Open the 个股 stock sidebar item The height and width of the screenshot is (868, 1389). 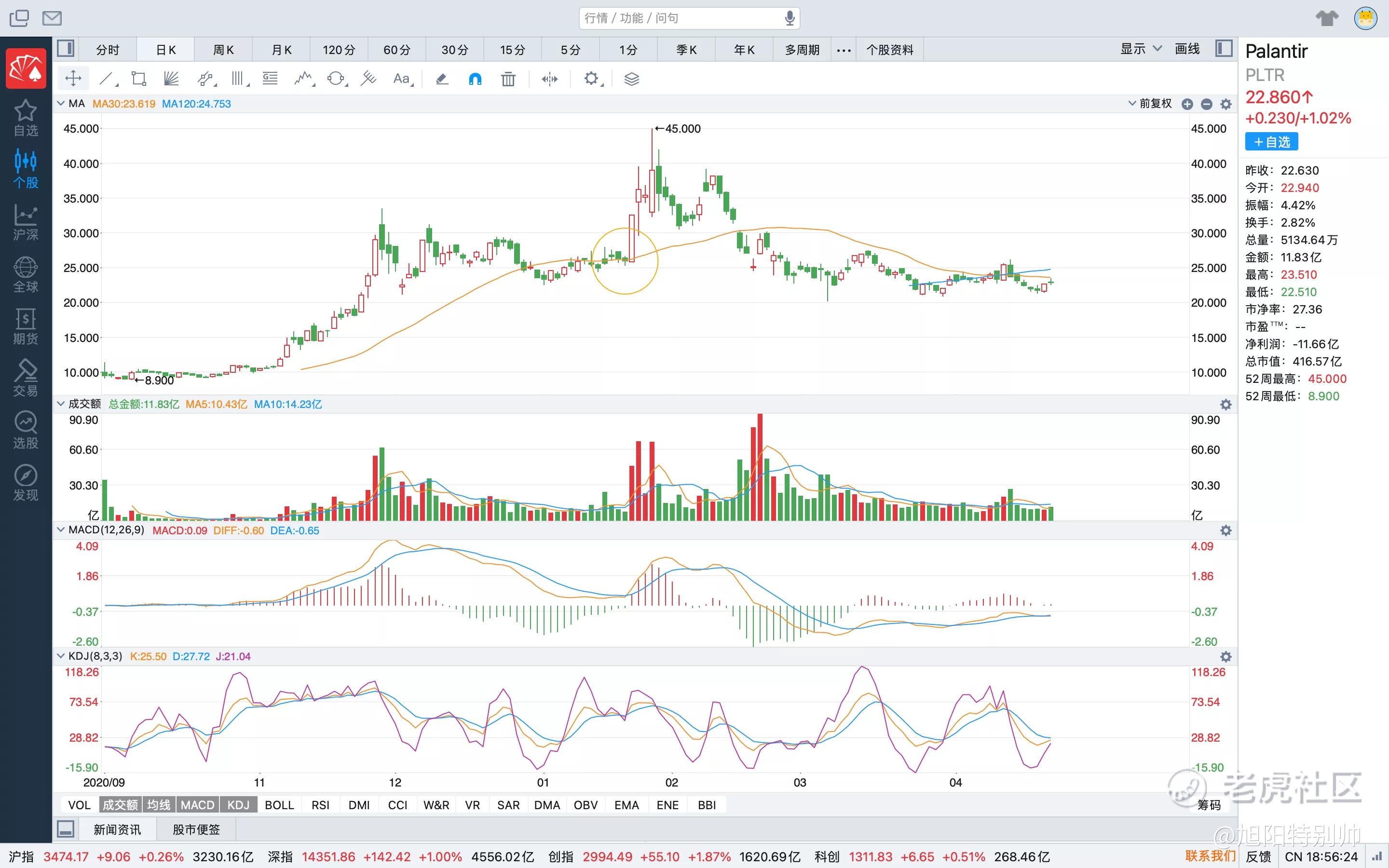click(26, 169)
